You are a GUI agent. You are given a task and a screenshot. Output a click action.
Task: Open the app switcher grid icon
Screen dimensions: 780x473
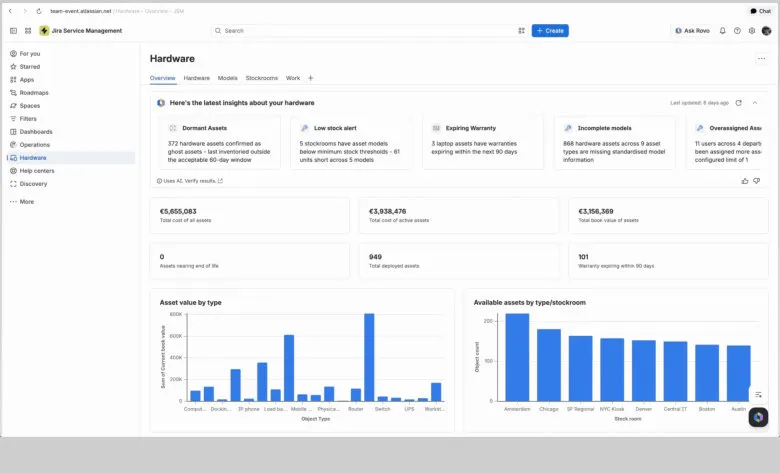28,31
